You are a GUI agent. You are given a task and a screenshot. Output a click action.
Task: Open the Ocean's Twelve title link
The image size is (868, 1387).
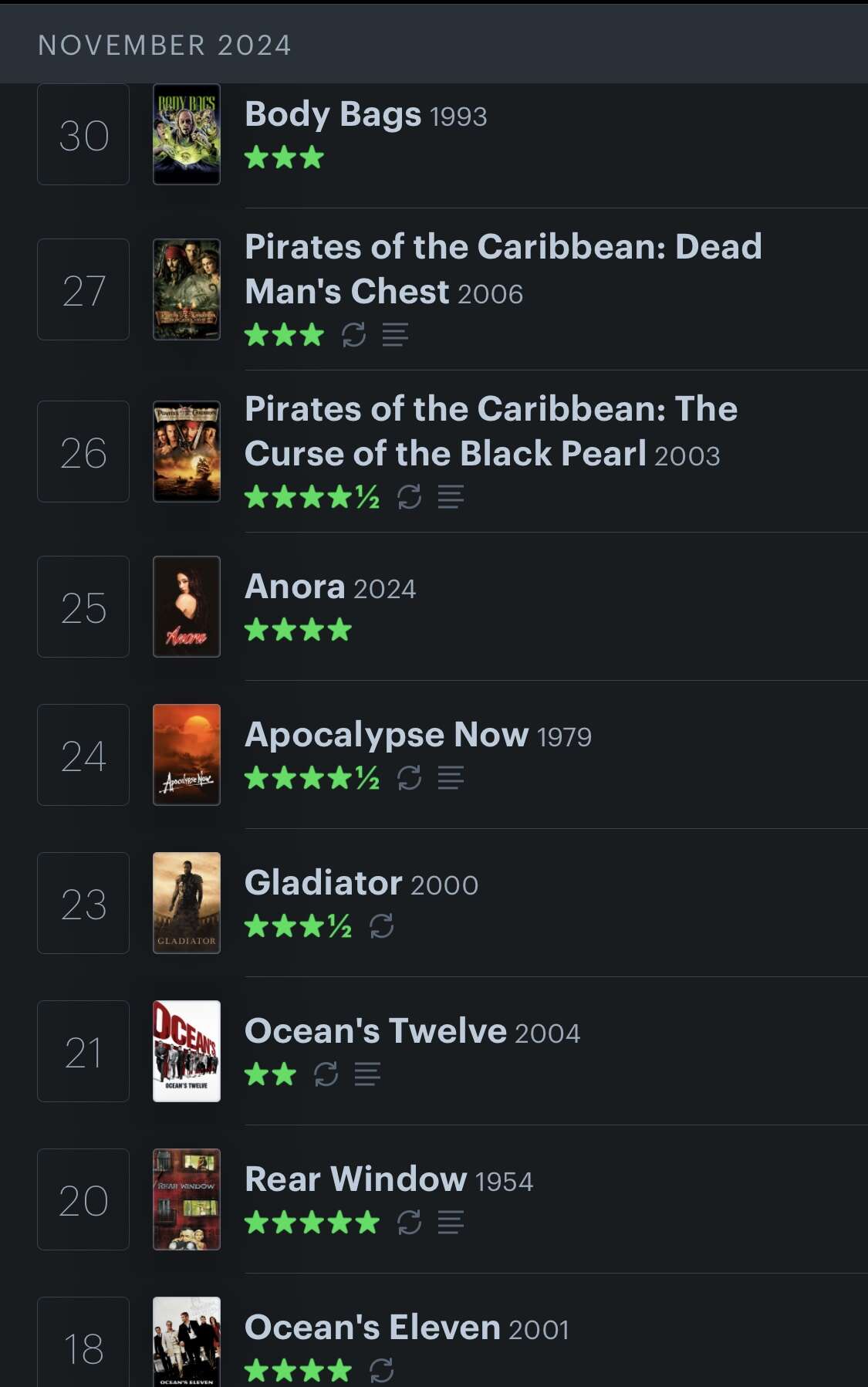[375, 1031]
